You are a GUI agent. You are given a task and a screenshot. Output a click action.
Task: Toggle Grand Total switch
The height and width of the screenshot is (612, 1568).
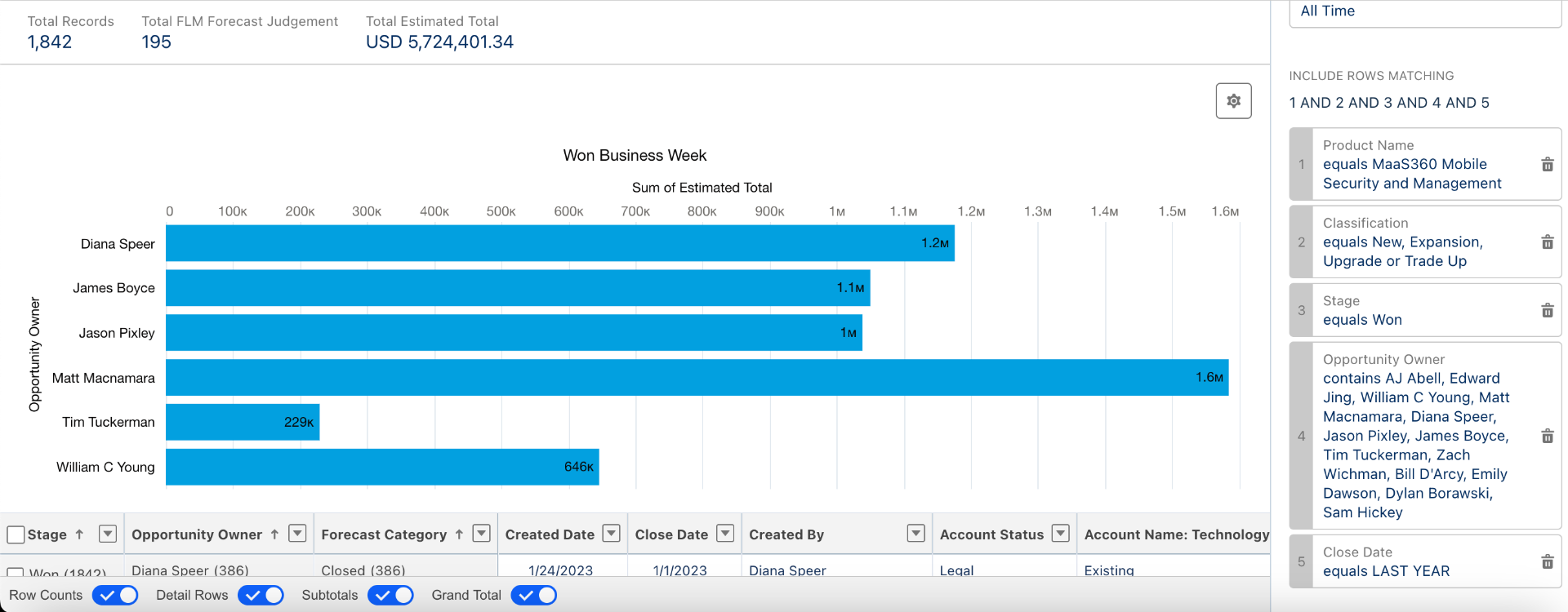[x=534, y=595]
